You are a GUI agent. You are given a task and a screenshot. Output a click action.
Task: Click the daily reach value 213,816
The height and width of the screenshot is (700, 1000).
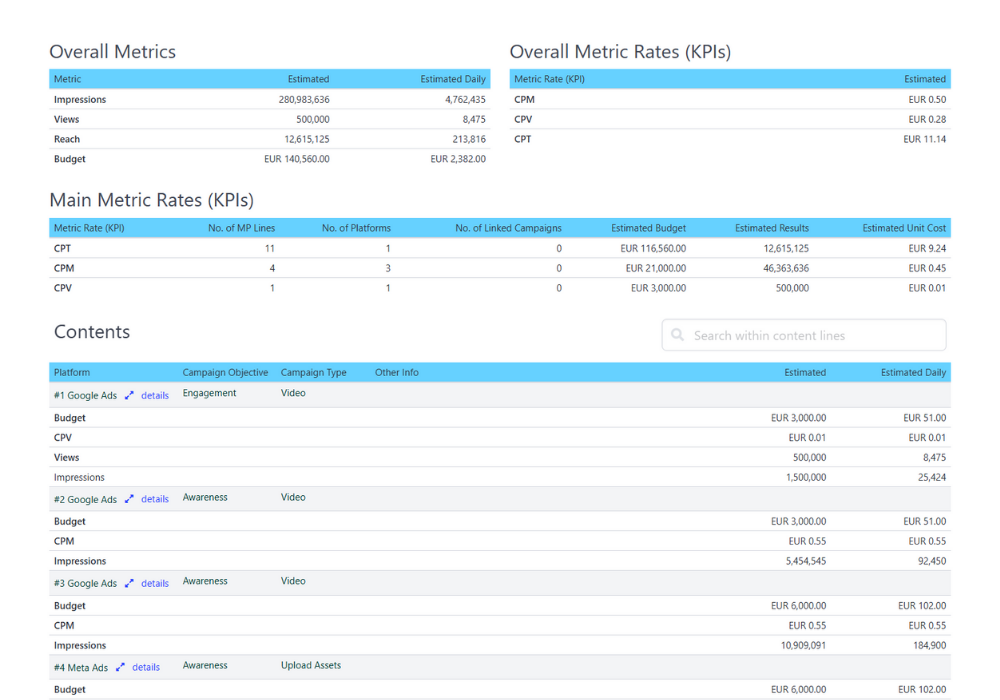(469, 139)
